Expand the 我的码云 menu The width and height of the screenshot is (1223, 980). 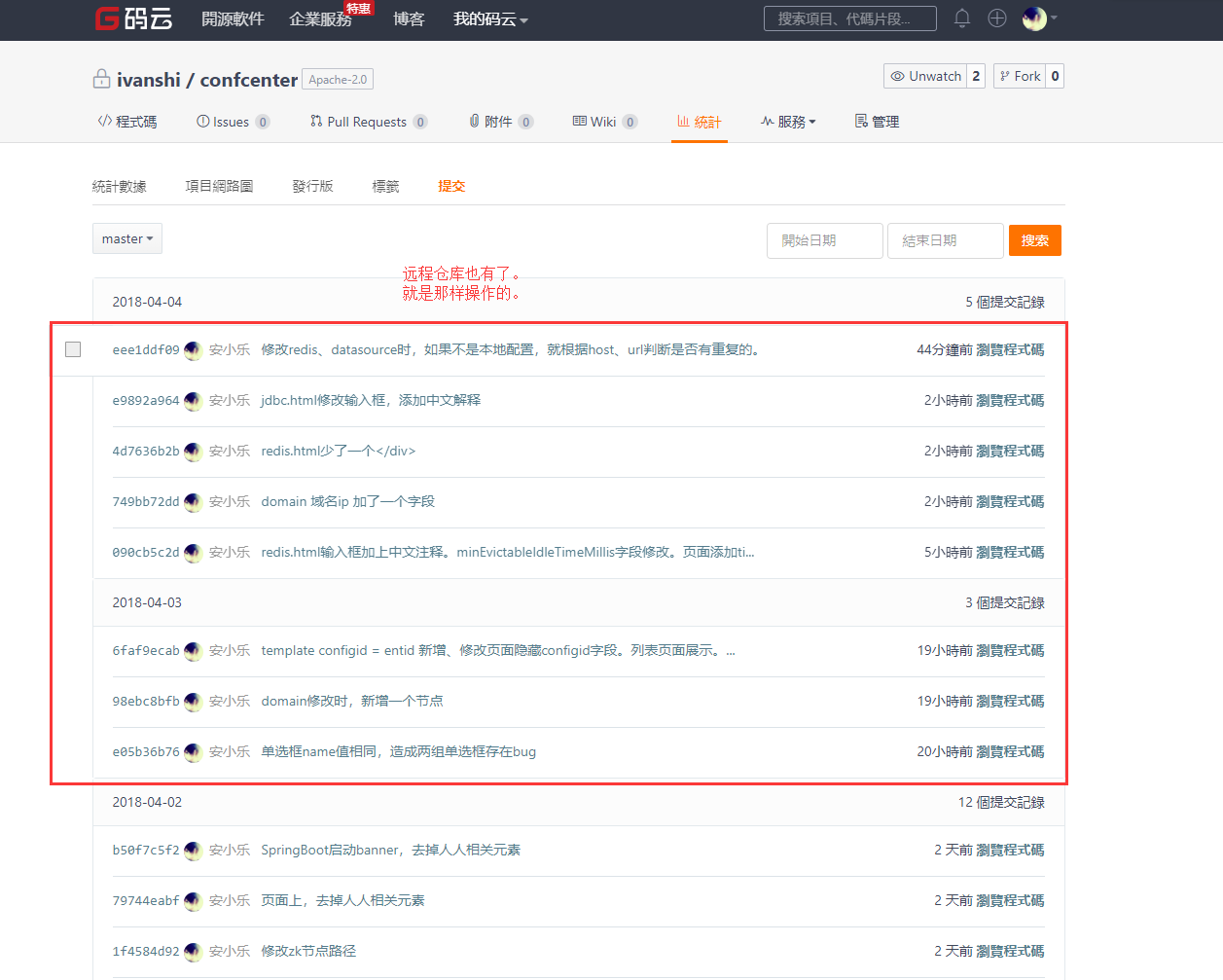click(490, 18)
